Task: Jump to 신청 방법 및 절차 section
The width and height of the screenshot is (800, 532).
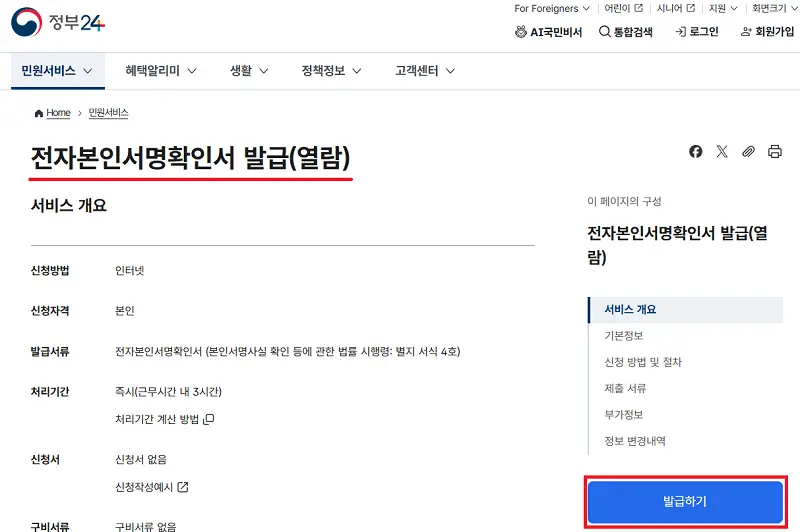Action: 643,362
